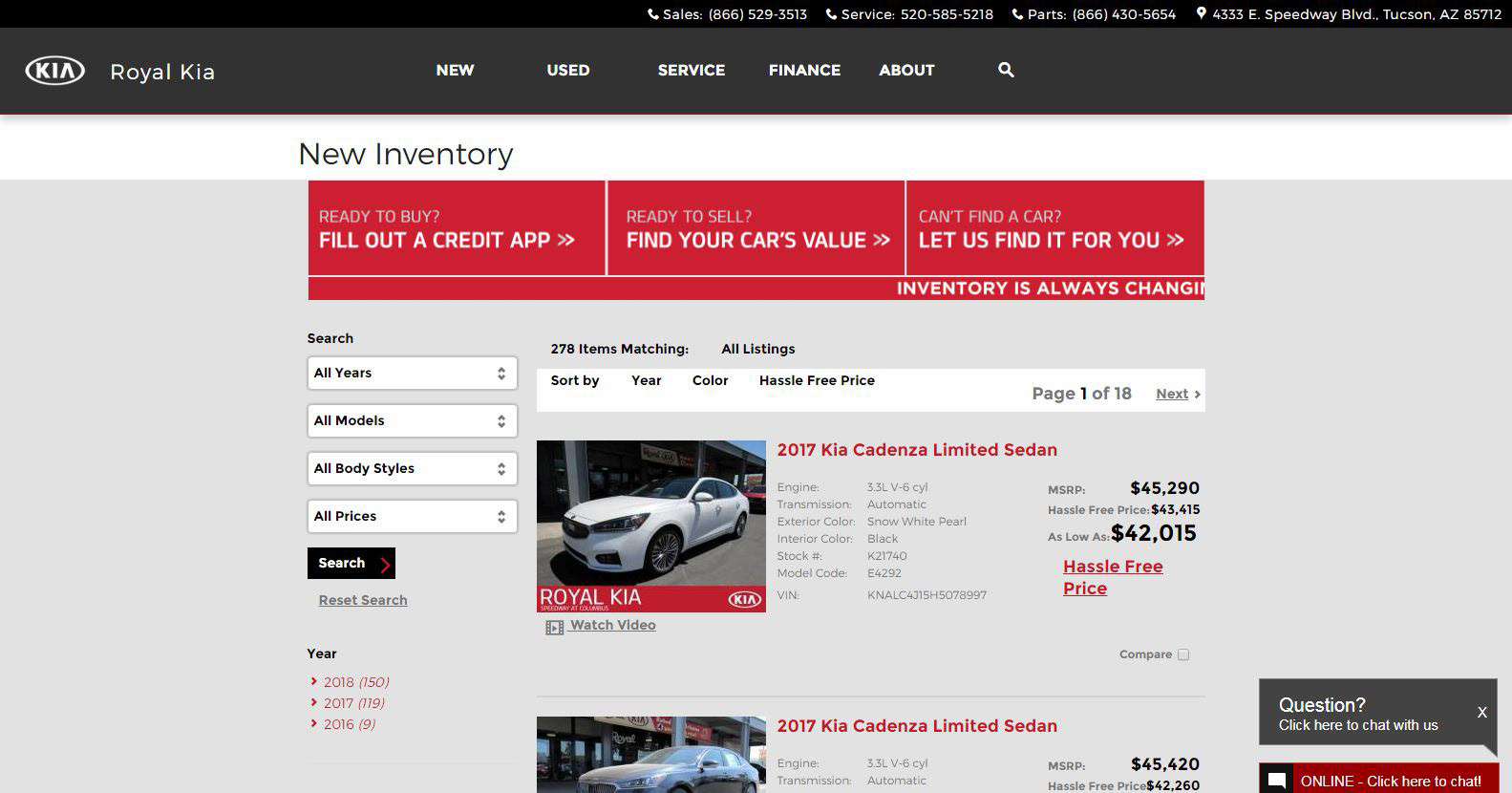Open the site search magnifier icon
The image size is (1512, 793).
pyautogui.click(x=1006, y=70)
